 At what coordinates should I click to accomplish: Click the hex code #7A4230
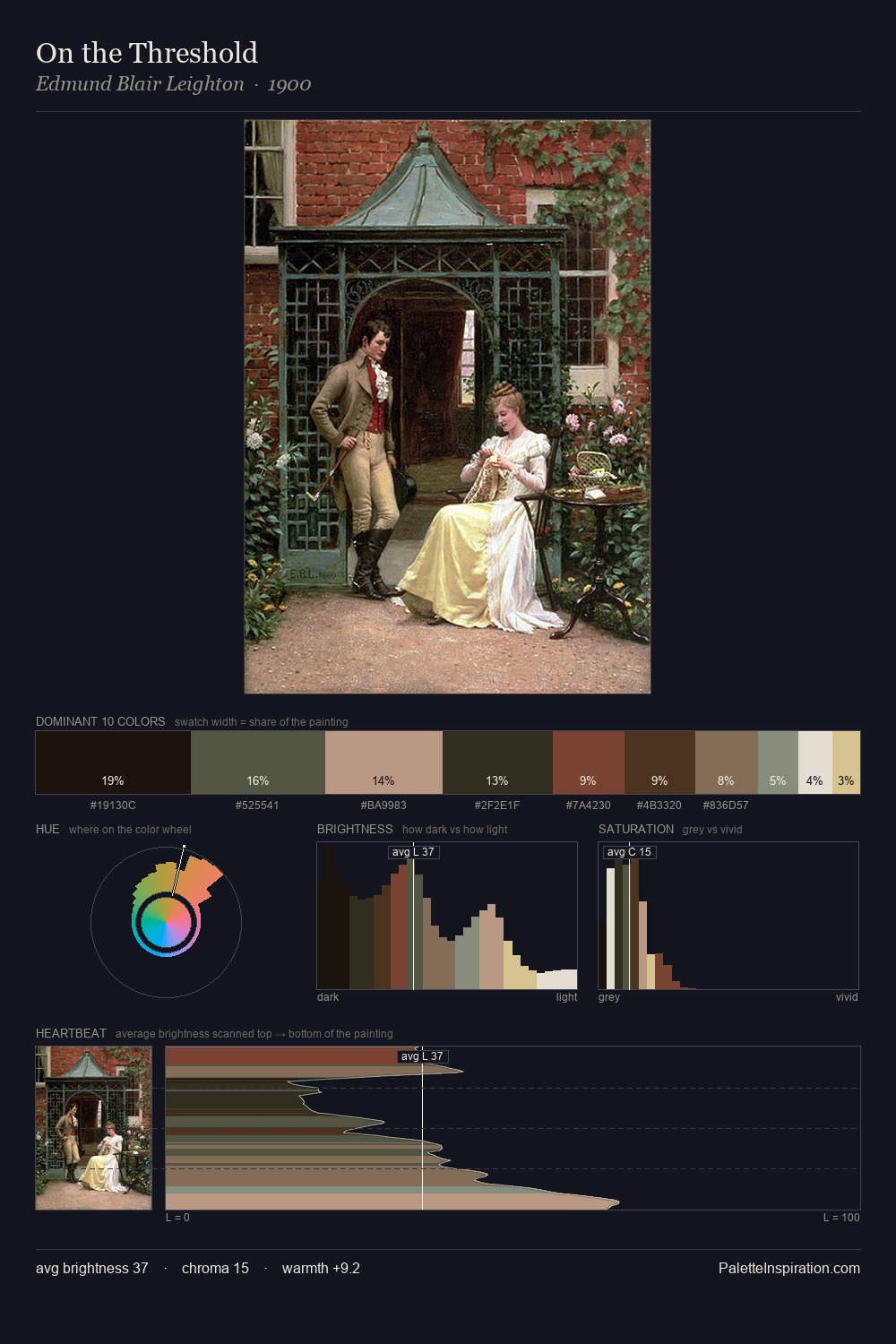click(x=588, y=806)
